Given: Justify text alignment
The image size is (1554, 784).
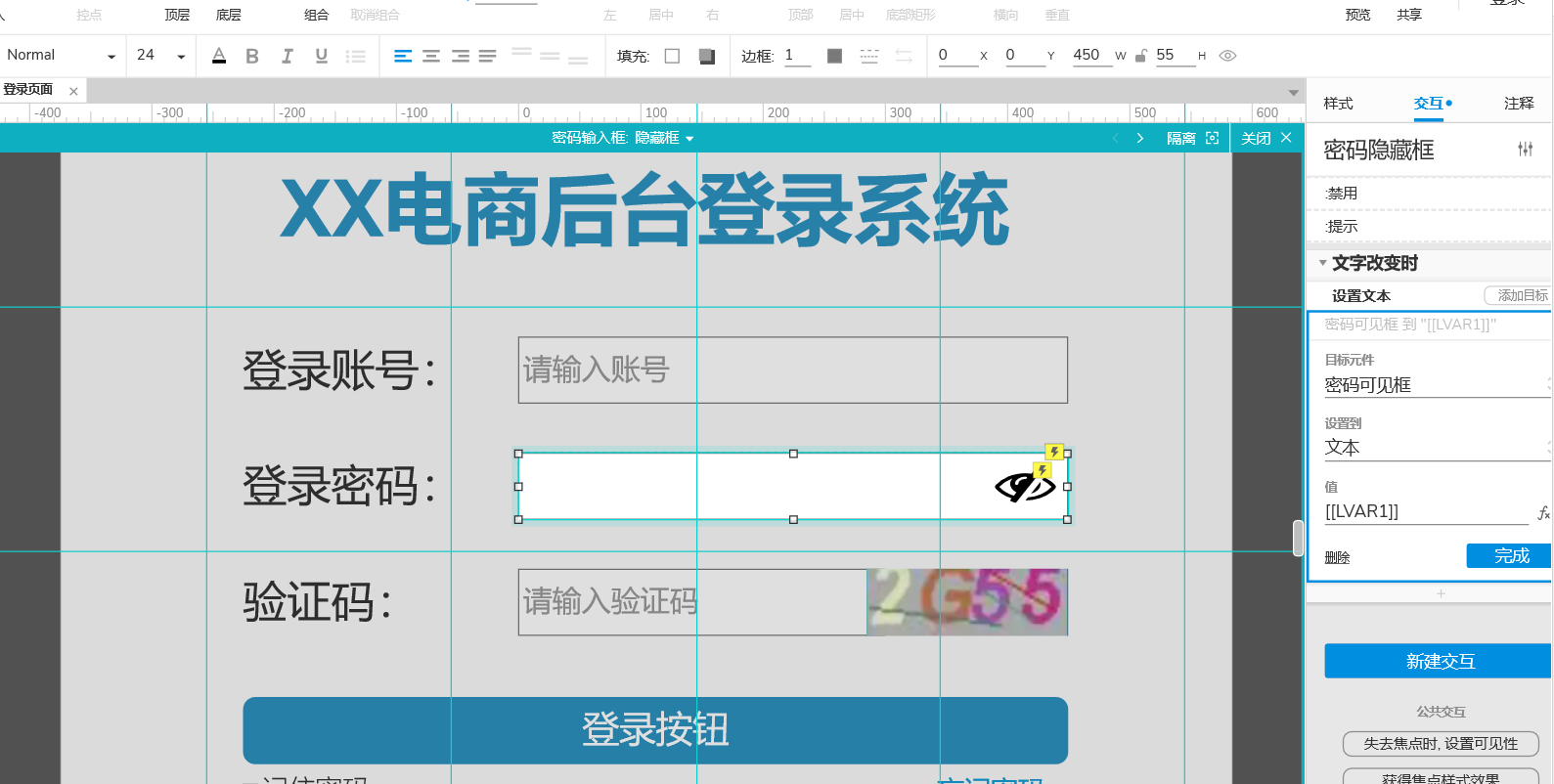Looking at the screenshot, I should tap(488, 56).
